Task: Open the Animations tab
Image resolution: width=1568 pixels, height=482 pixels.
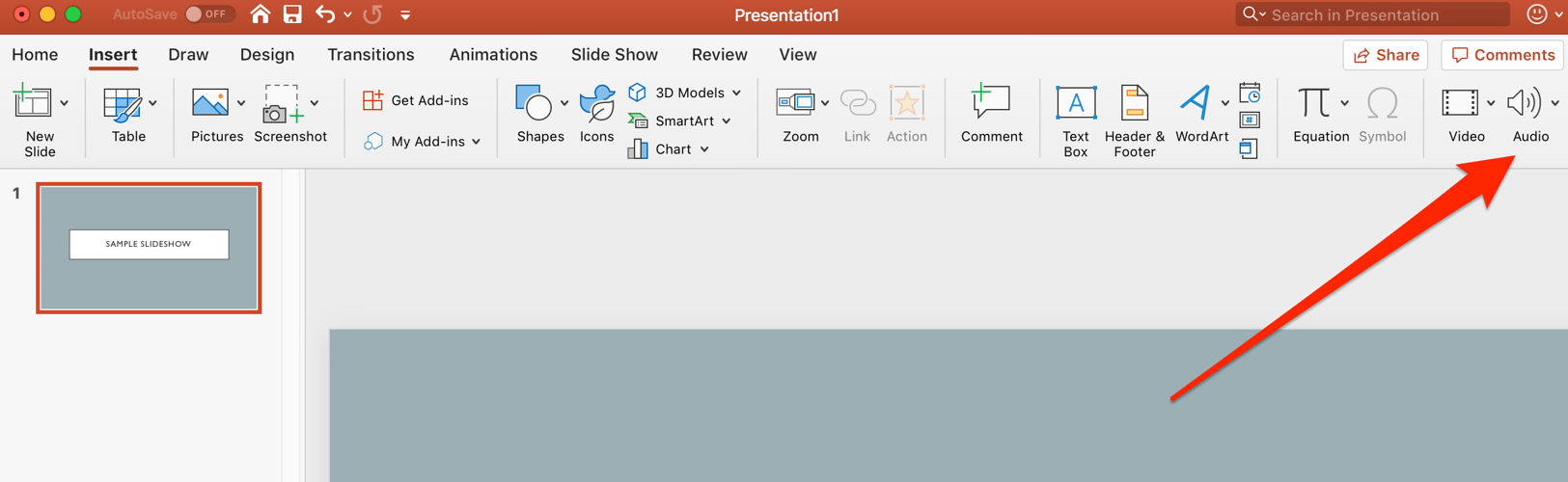Action: point(493,55)
